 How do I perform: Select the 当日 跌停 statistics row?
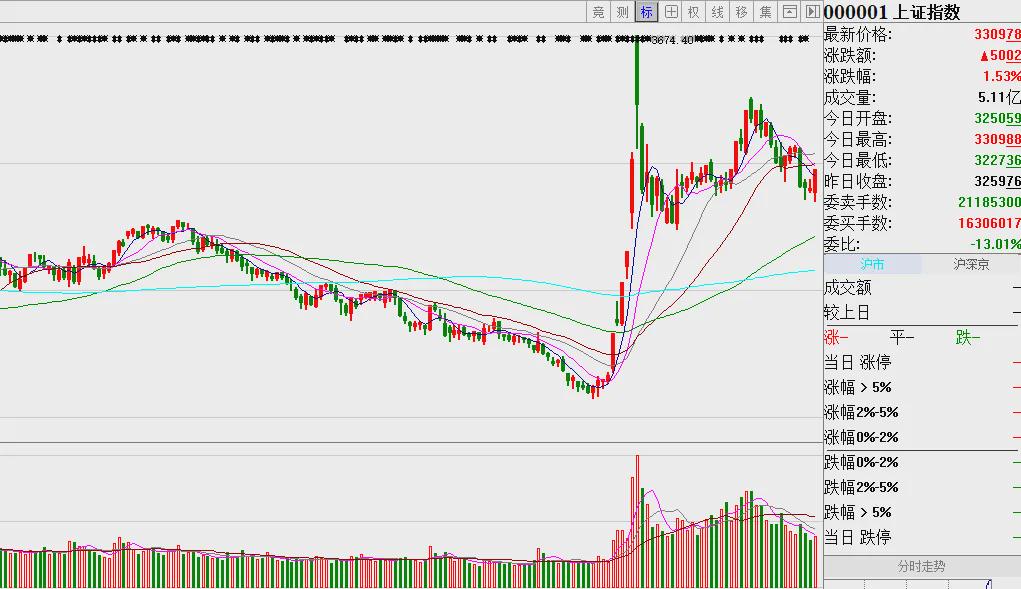pyautogui.click(x=921, y=537)
